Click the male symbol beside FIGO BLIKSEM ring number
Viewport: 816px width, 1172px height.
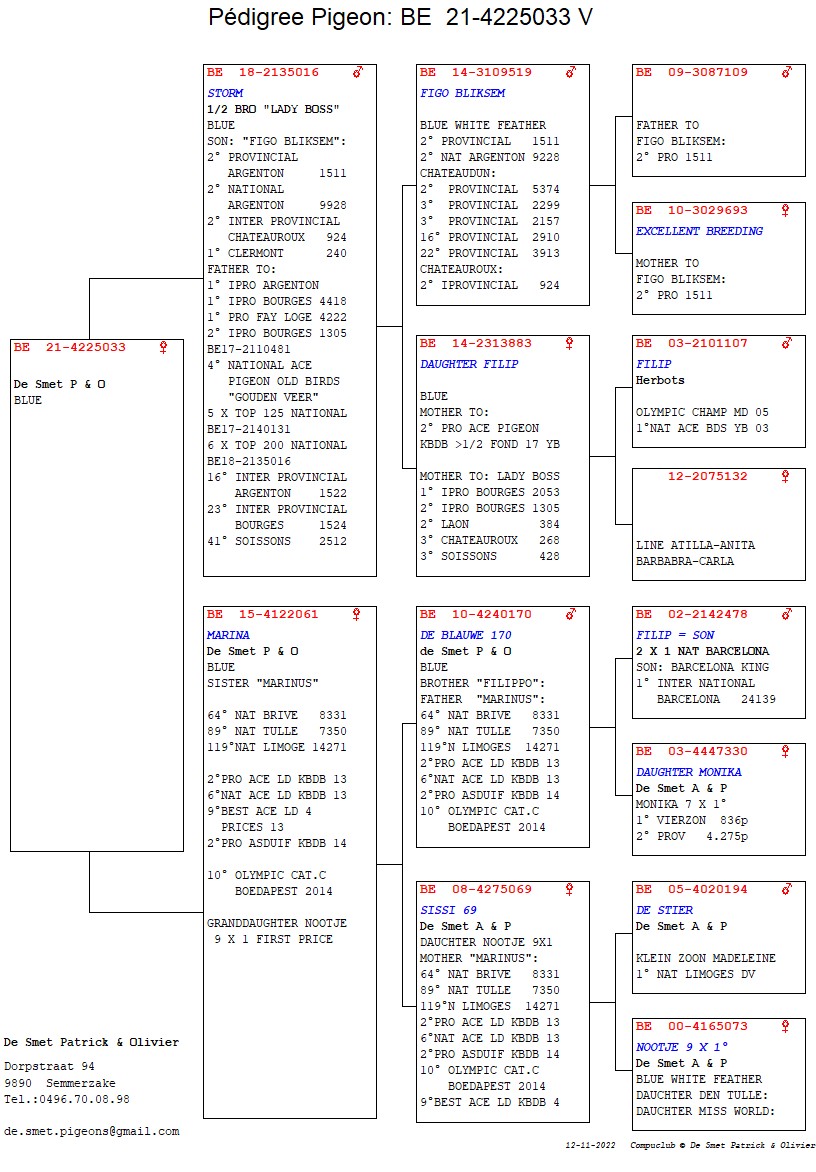pyautogui.click(x=570, y=73)
